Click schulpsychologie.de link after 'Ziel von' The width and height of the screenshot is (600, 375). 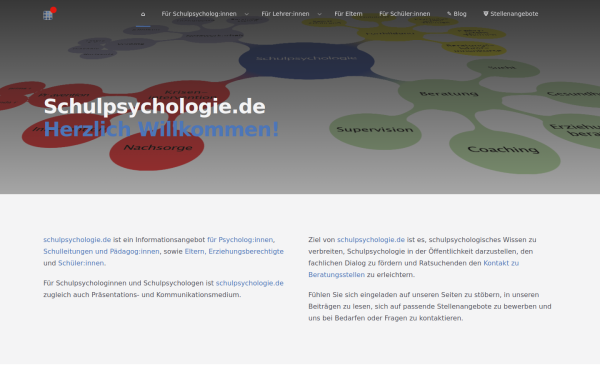tap(371, 240)
